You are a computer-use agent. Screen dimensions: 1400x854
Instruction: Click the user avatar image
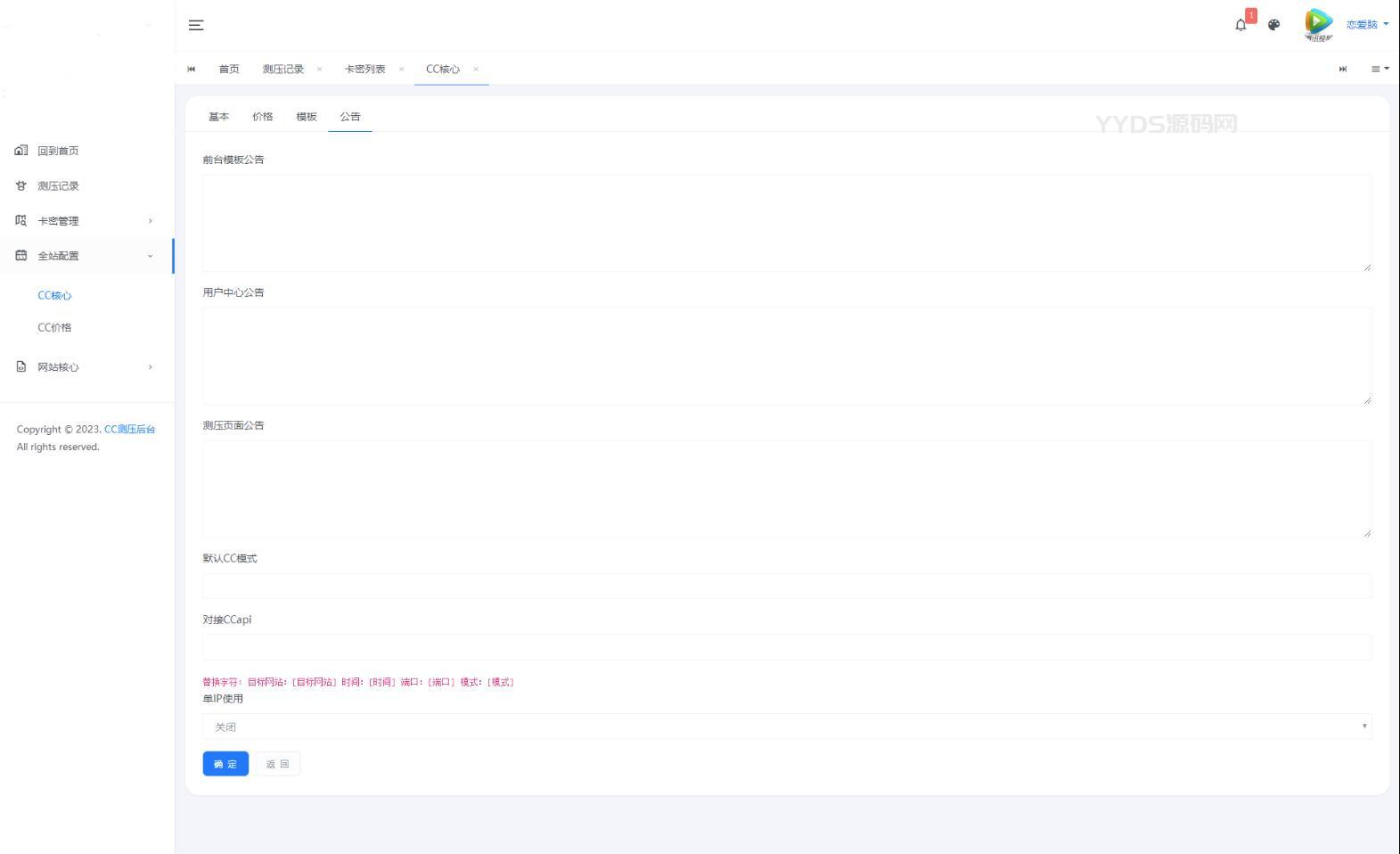(1318, 24)
